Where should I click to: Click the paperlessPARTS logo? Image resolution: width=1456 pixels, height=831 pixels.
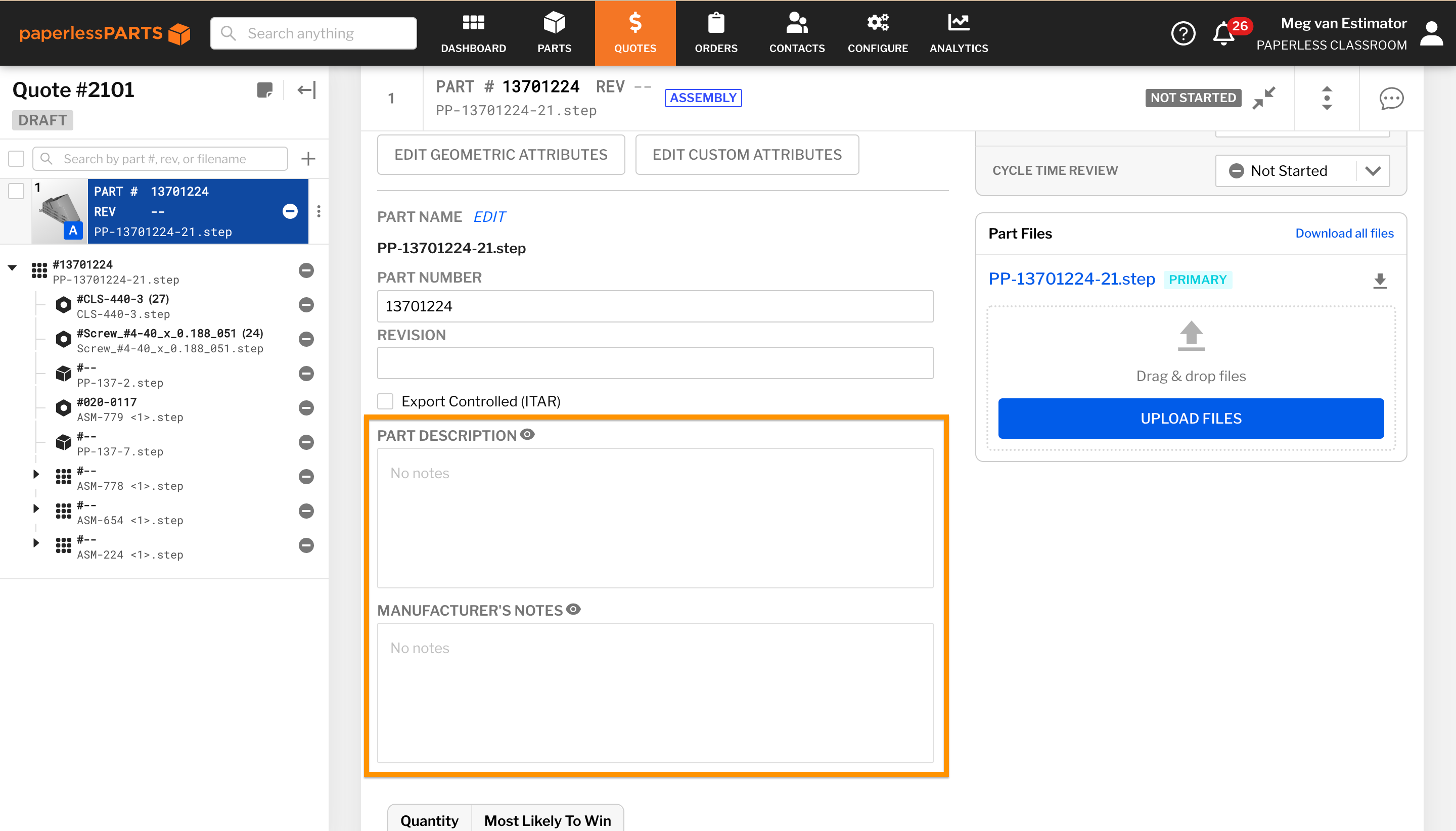(x=105, y=33)
